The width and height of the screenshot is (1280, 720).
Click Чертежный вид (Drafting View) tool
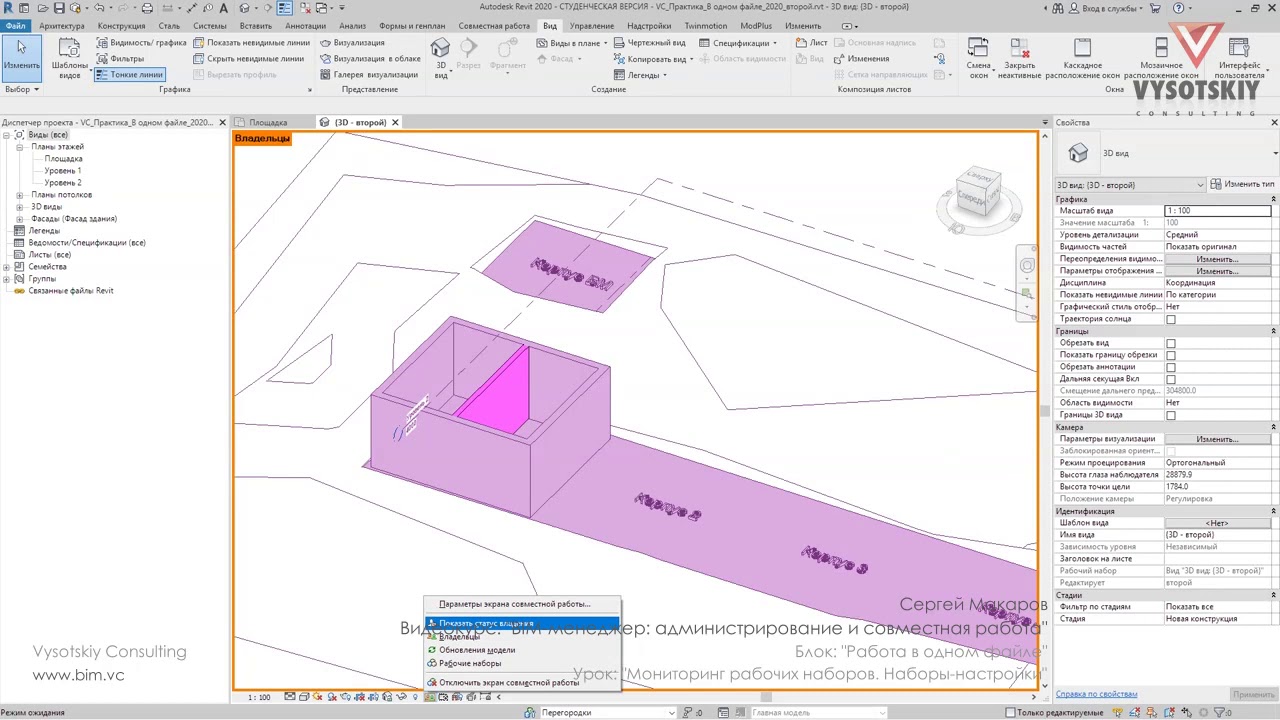649,43
